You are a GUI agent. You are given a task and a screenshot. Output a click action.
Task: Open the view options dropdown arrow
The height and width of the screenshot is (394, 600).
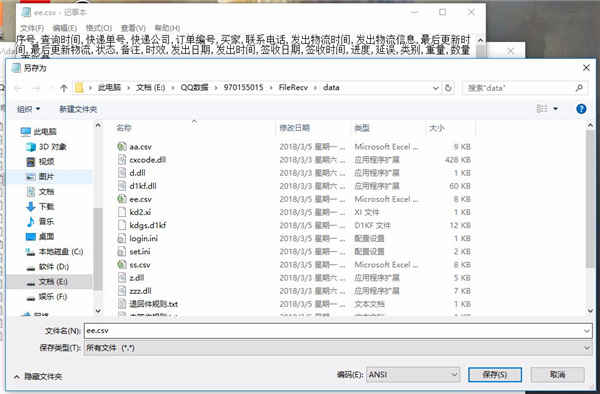555,109
